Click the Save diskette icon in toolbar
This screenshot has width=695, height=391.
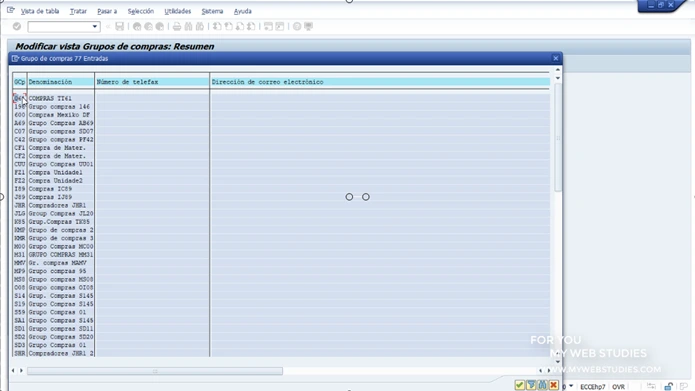click(x=120, y=27)
